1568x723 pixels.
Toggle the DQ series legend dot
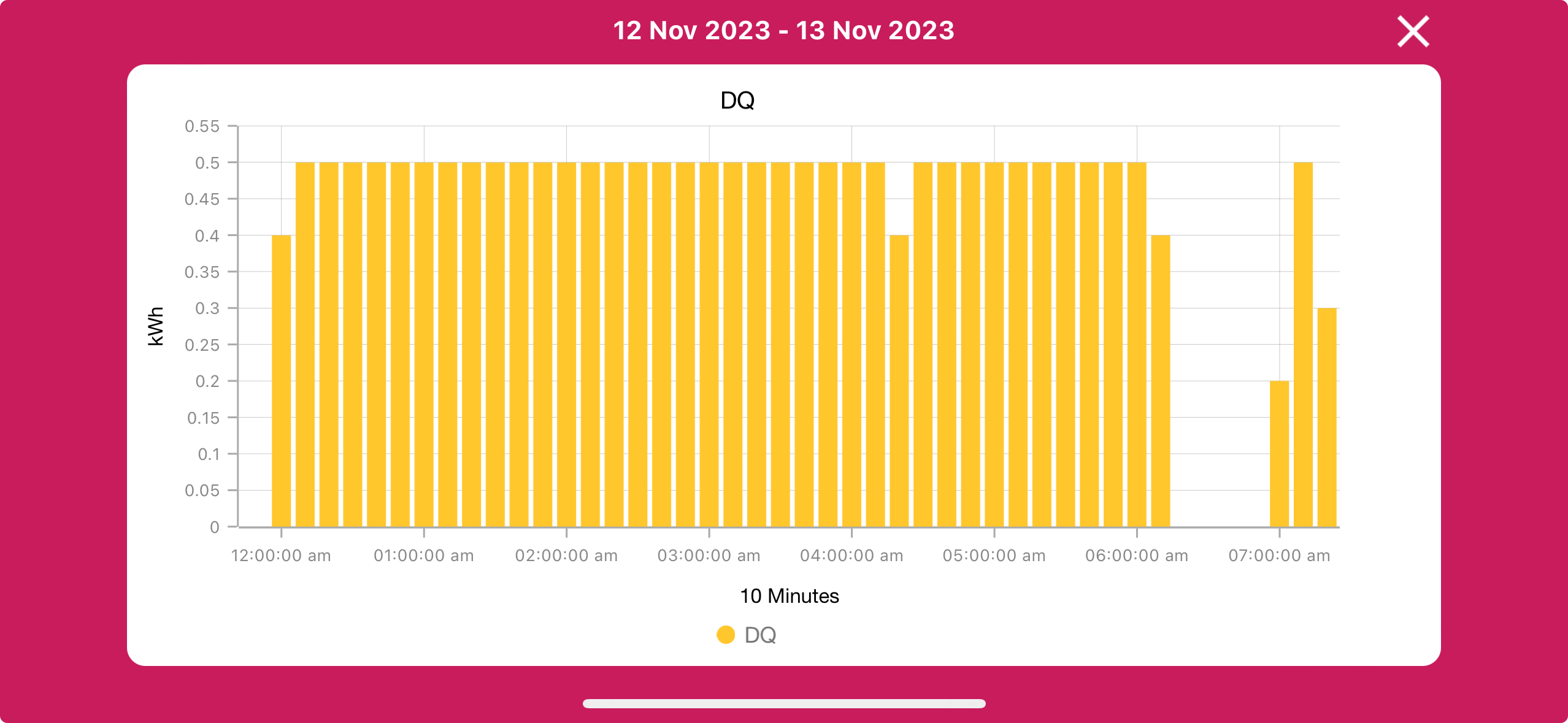(726, 635)
